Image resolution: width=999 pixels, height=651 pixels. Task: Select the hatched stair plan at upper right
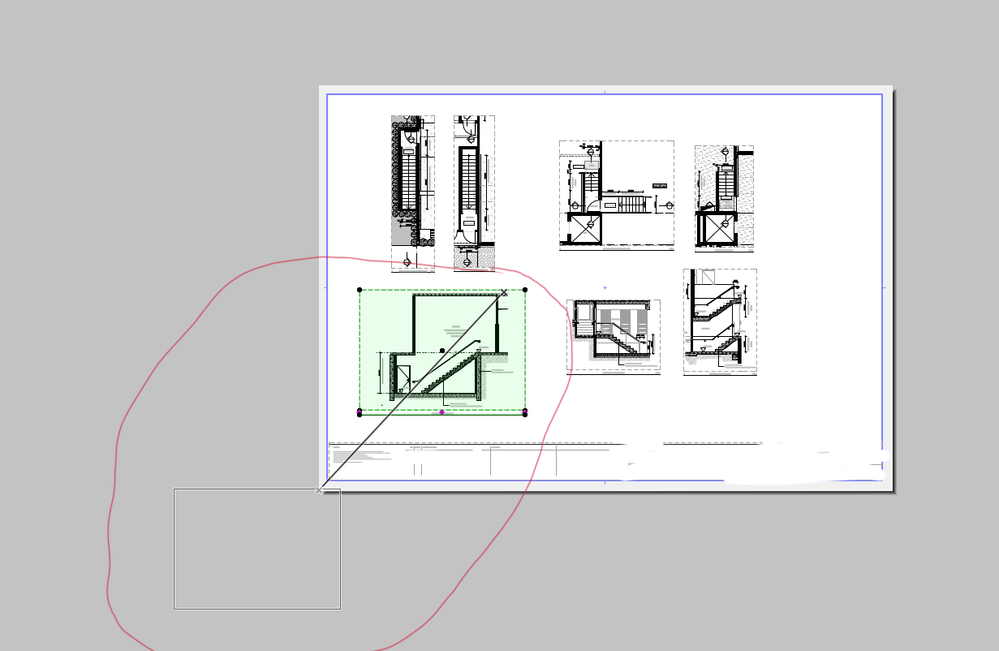click(x=724, y=199)
